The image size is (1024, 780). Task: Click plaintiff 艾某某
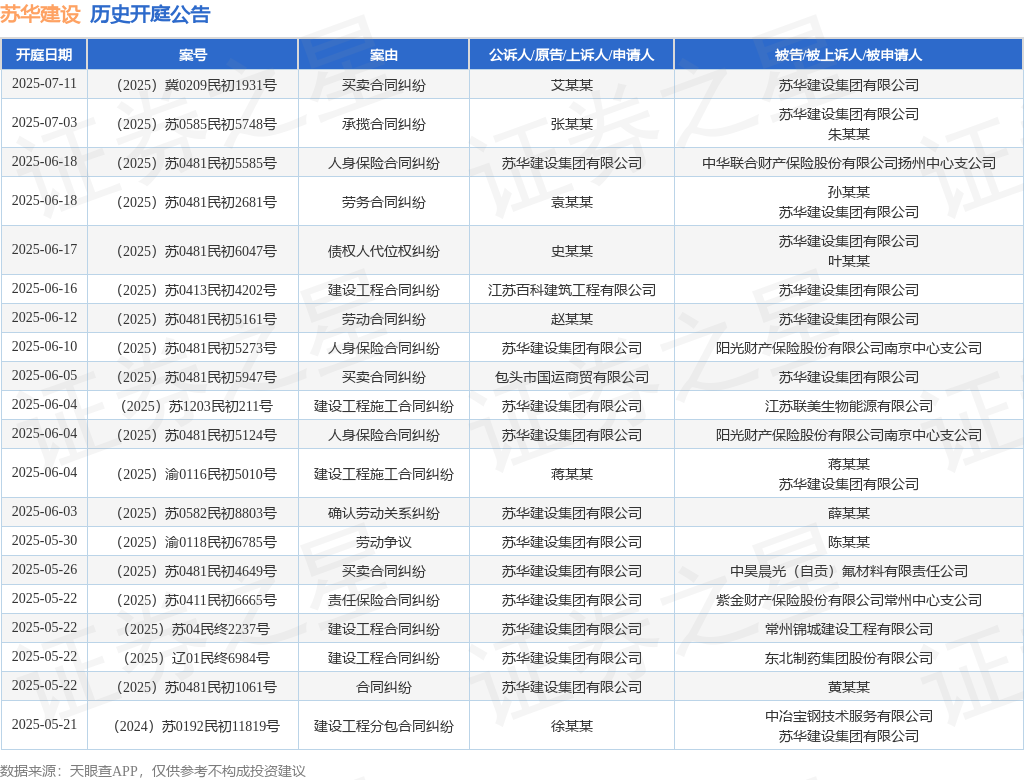tap(571, 85)
